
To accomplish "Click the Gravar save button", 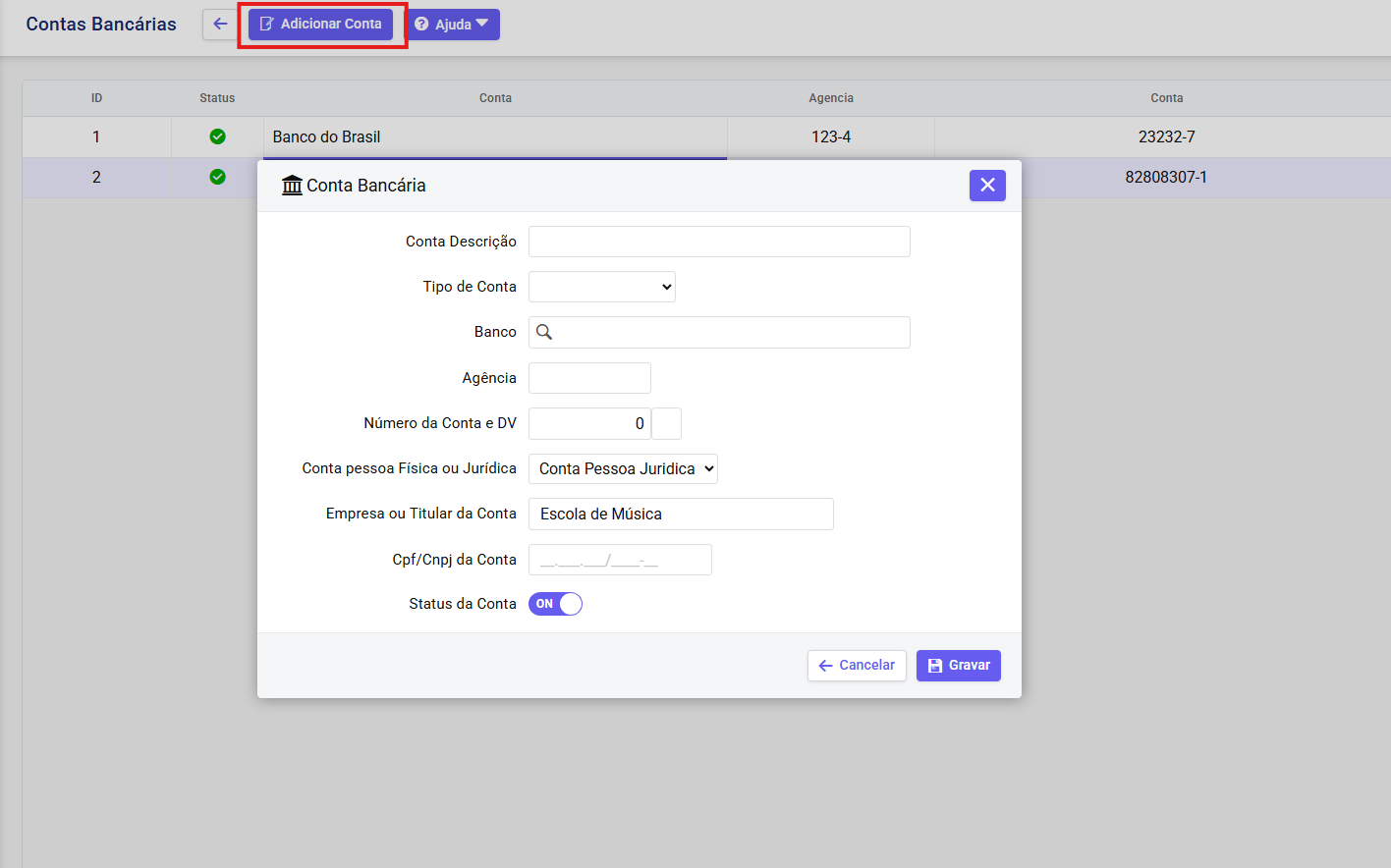I will (958, 665).
